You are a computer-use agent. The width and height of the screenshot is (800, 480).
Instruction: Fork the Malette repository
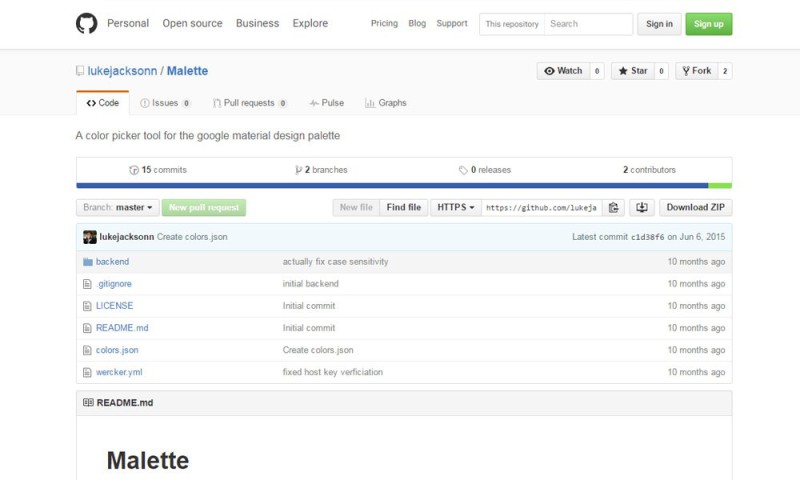(696, 71)
